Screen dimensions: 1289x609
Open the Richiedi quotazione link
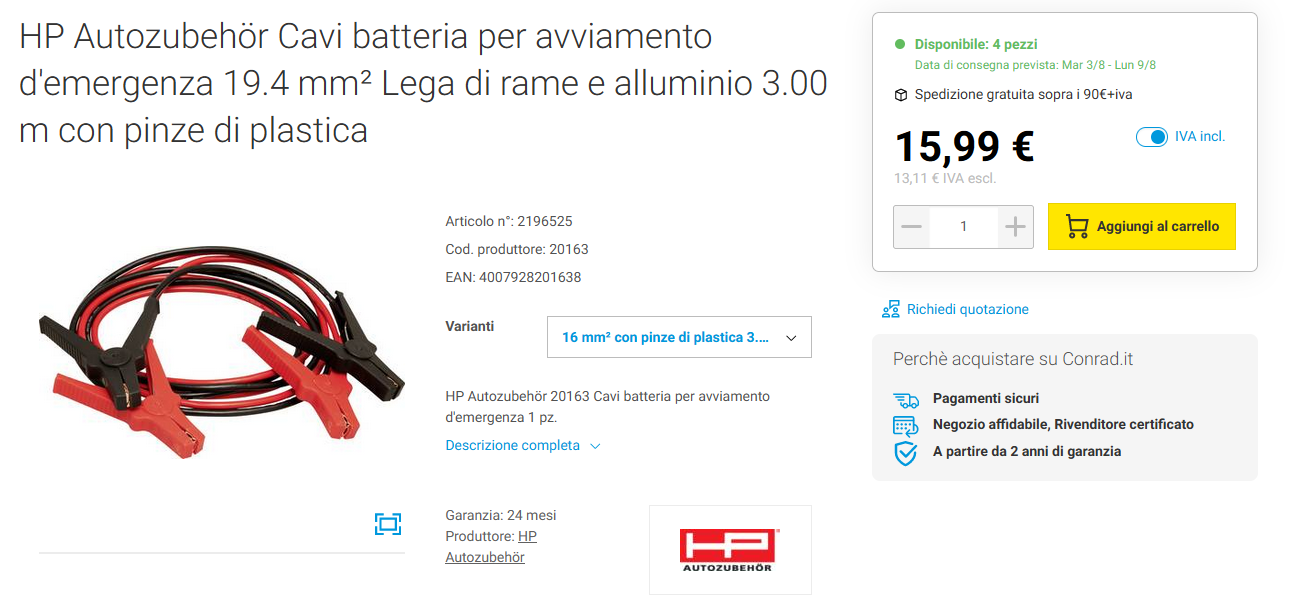tap(968, 310)
